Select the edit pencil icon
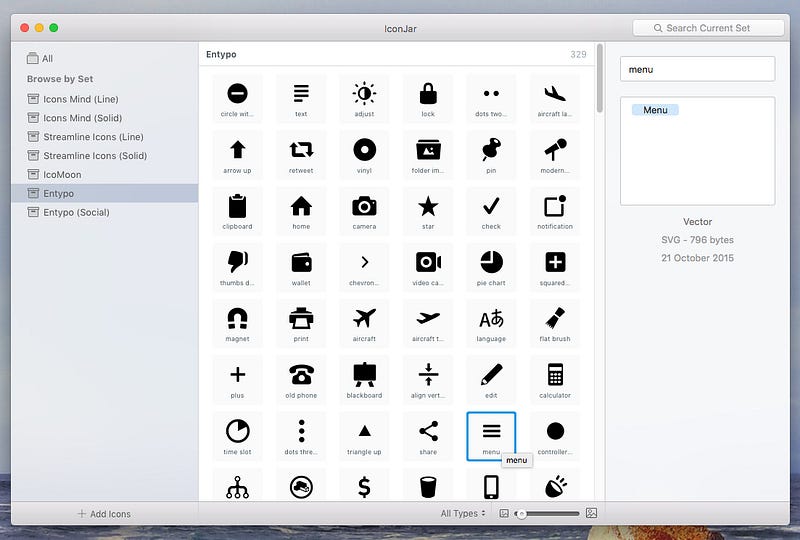Viewport: 800px width, 540px height. pos(491,380)
